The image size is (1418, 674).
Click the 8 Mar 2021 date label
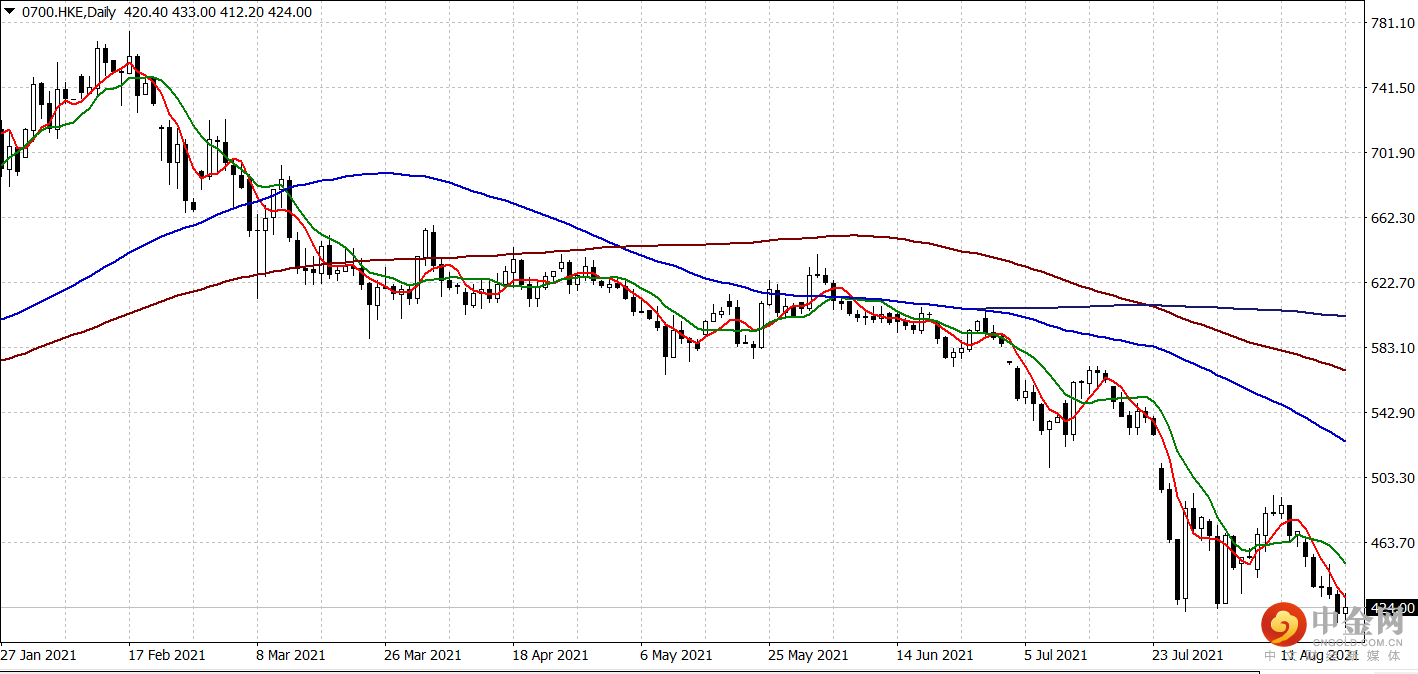tap(291, 655)
